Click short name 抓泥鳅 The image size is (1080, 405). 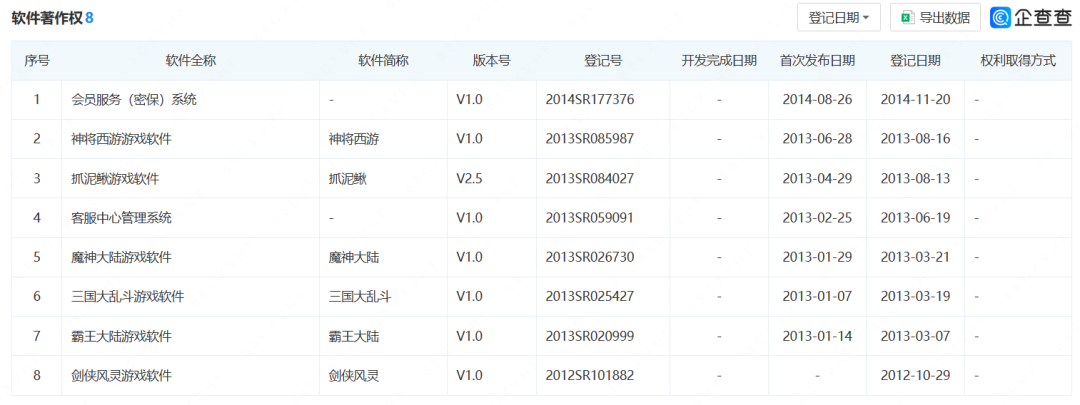click(x=348, y=178)
